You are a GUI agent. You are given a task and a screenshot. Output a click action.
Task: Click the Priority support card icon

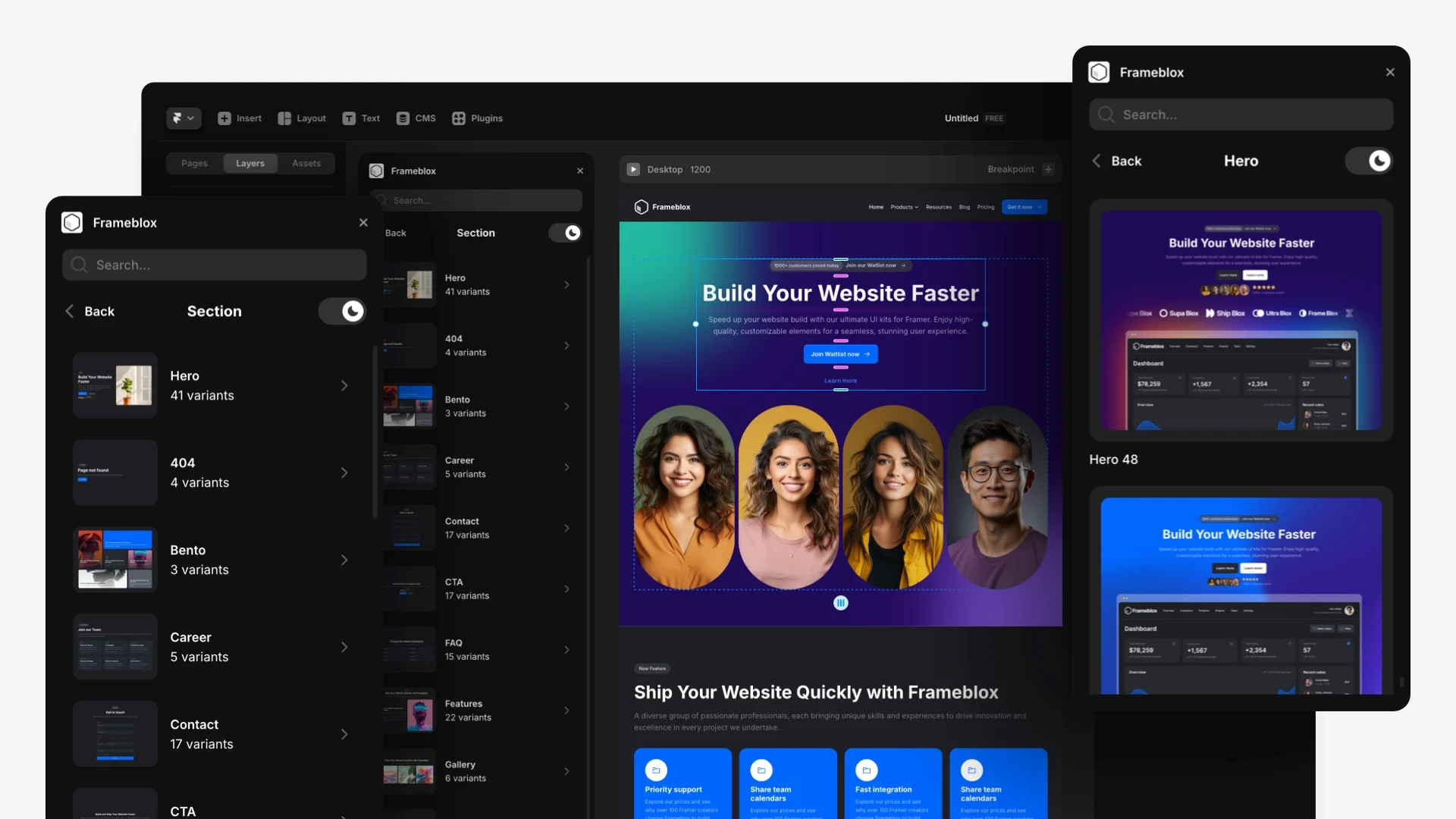(x=656, y=770)
